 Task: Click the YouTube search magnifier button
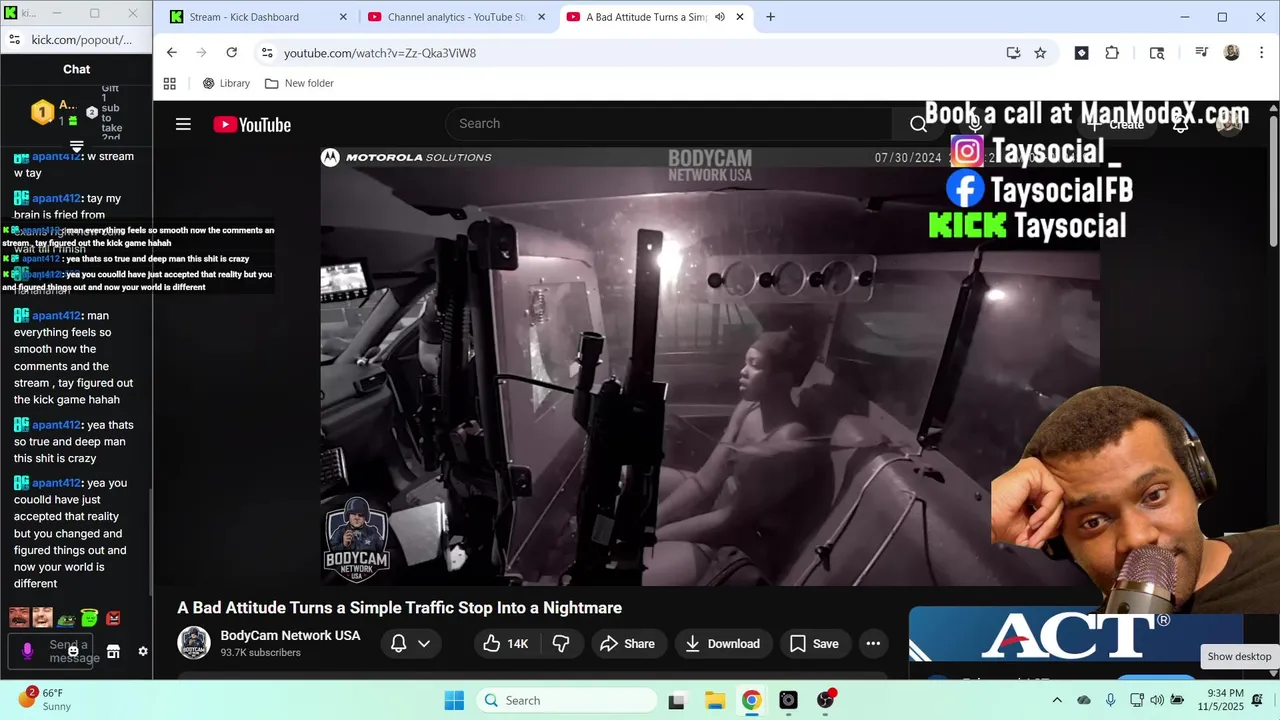(x=918, y=124)
